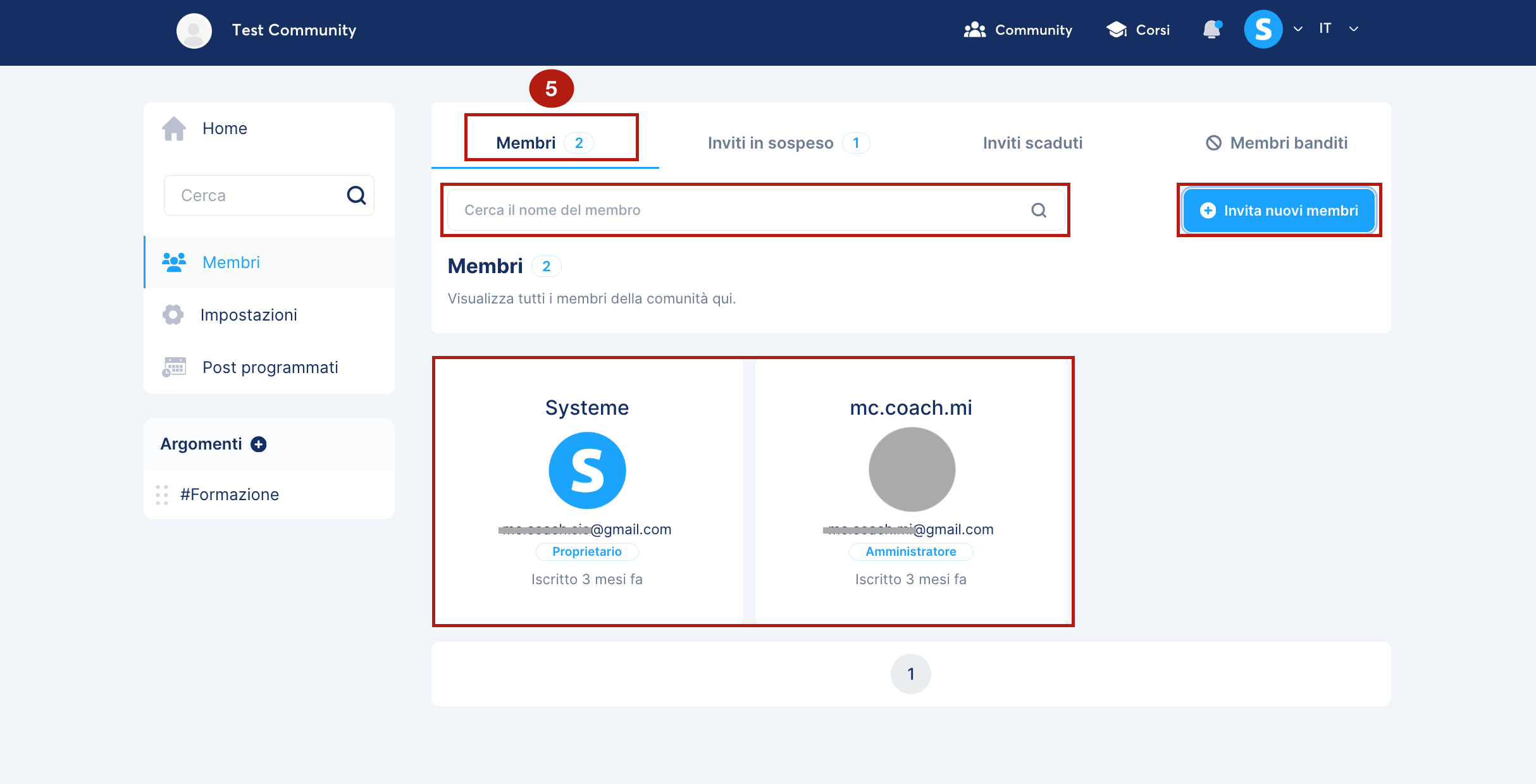Screen dimensions: 1536x784
Task: Click the notification bell icon
Action: [1211, 30]
